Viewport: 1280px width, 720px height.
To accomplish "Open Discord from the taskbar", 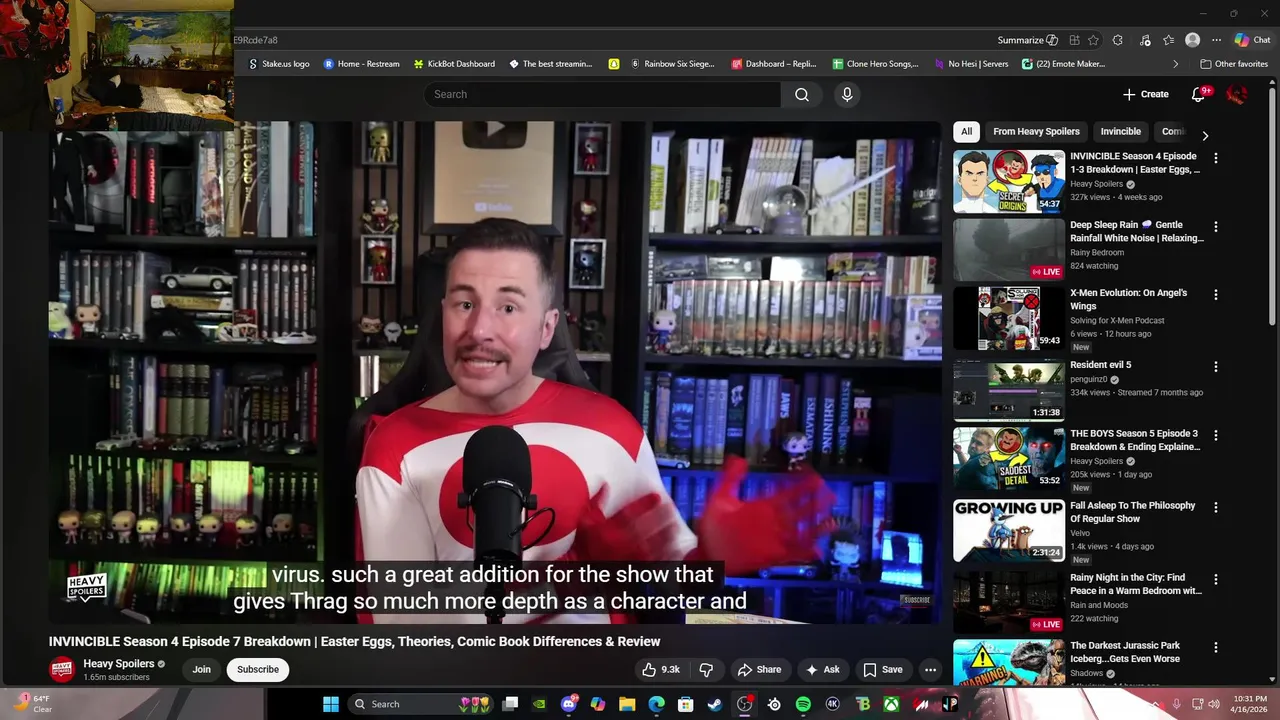I will [569, 704].
